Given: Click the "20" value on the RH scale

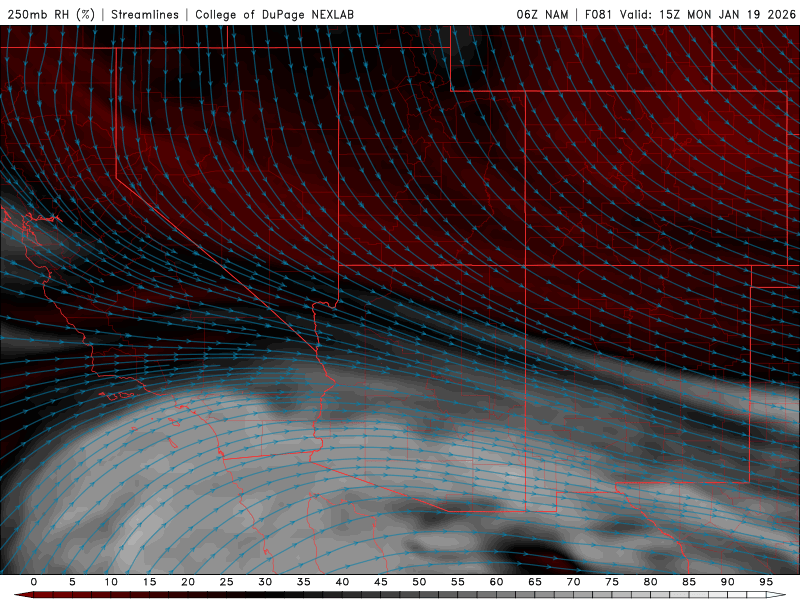Looking at the screenshot, I should (188, 582).
